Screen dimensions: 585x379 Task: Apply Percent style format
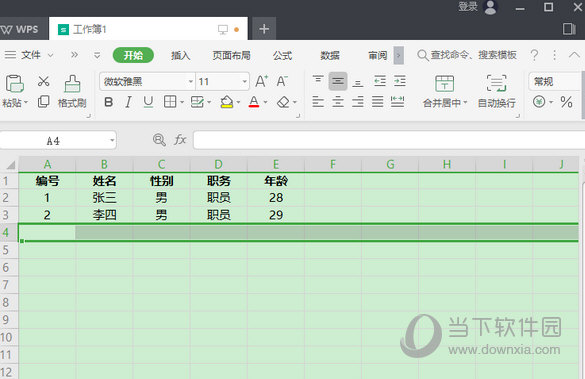coord(566,101)
